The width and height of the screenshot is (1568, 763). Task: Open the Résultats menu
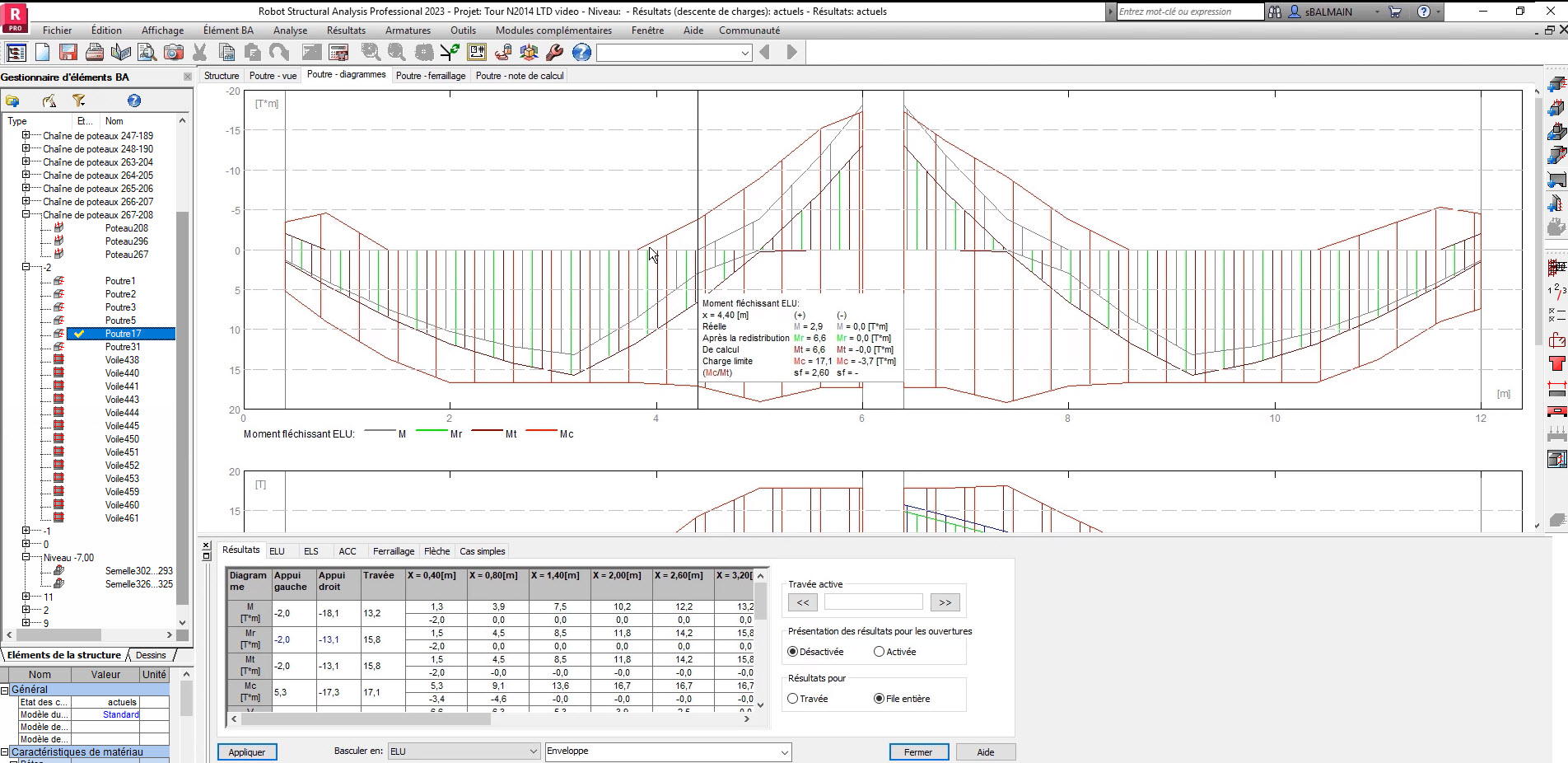tap(346, 30)
